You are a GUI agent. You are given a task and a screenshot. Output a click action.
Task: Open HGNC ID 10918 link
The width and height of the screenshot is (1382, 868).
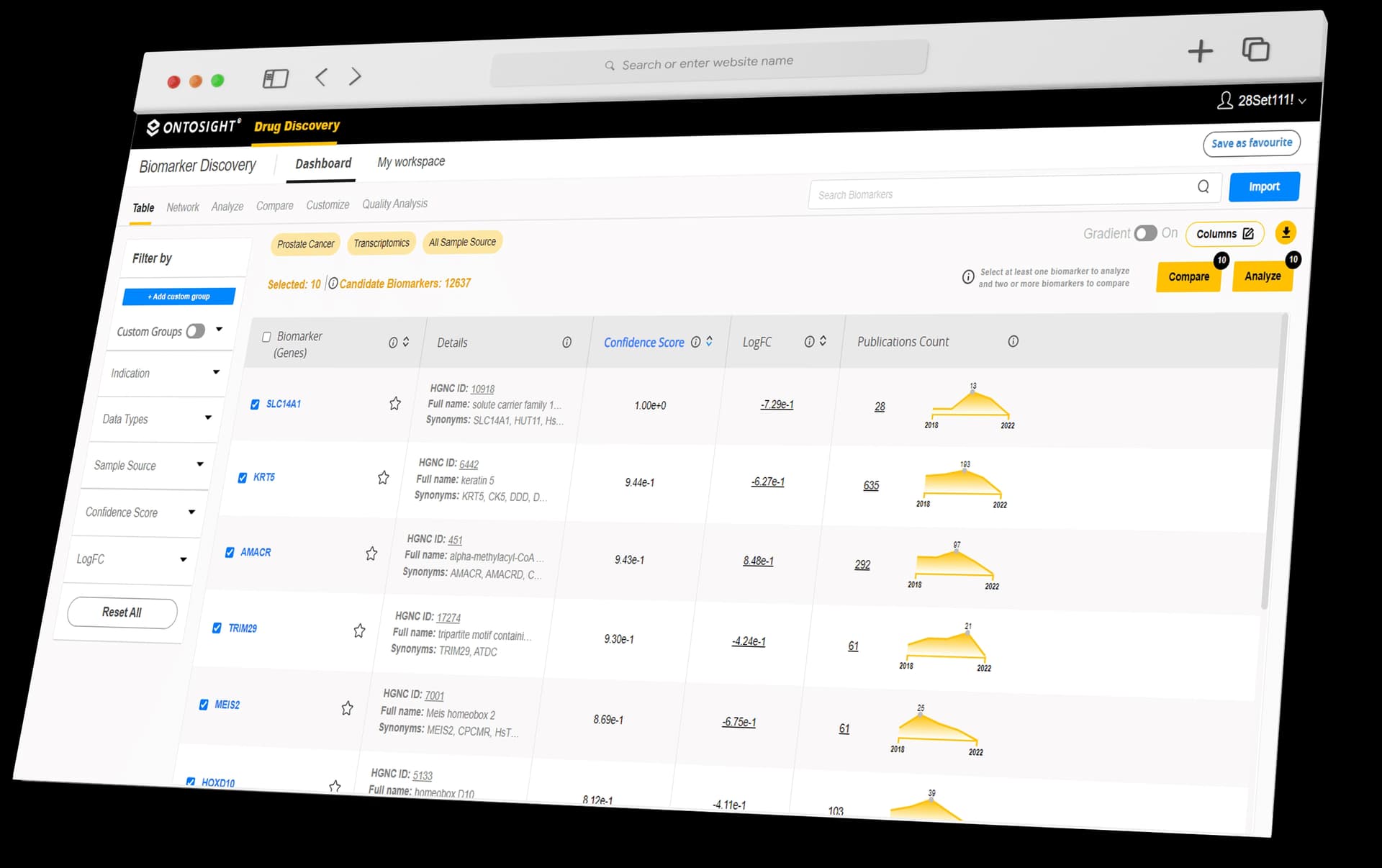click(482, 389)
